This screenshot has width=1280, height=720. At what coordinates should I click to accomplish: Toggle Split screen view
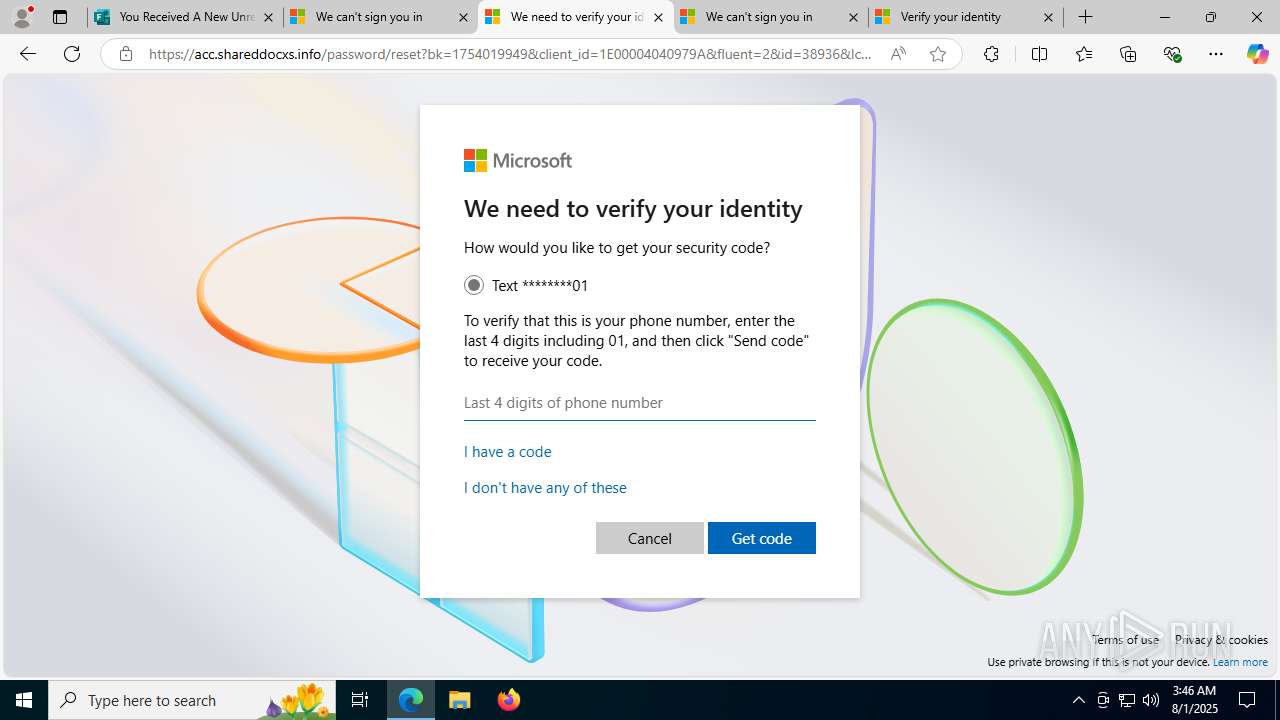click(x=1039, y=54)
